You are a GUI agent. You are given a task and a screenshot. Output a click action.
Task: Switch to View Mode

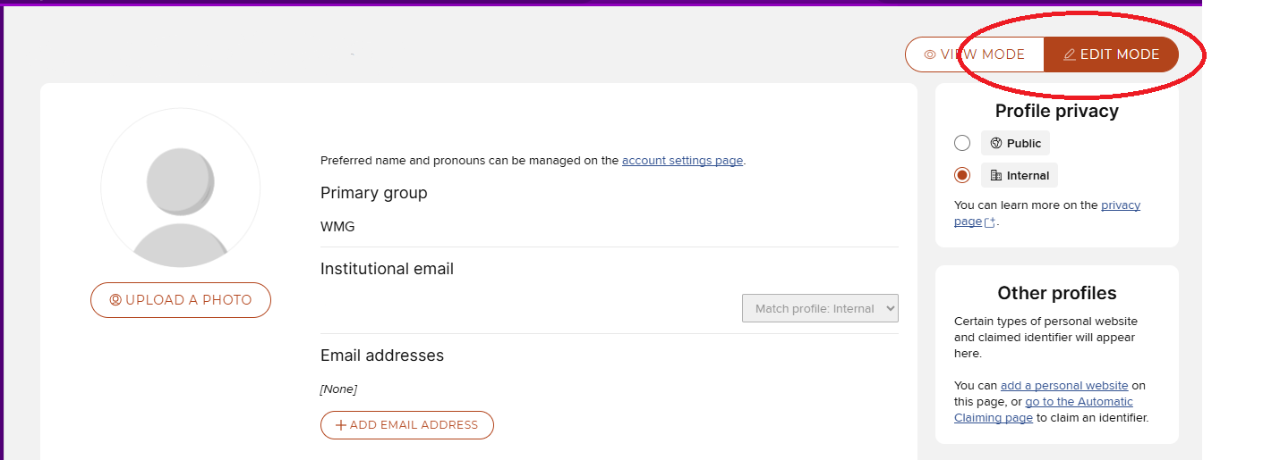[x=975, y=55]
